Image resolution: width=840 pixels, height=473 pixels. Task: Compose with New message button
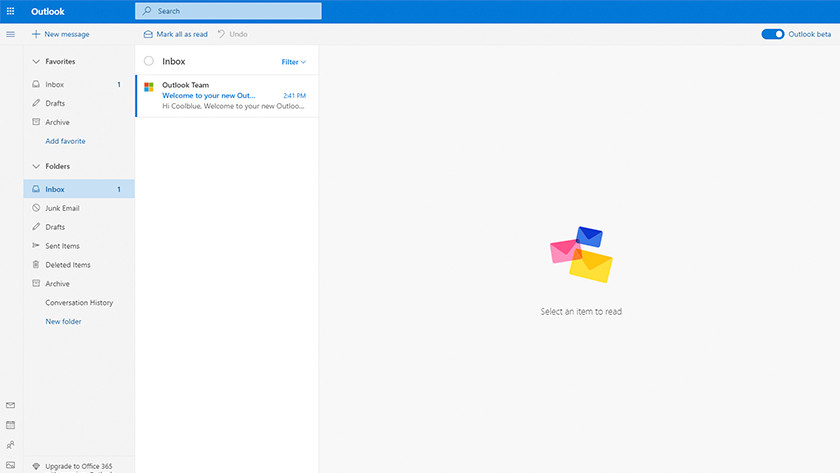point(60,34)
